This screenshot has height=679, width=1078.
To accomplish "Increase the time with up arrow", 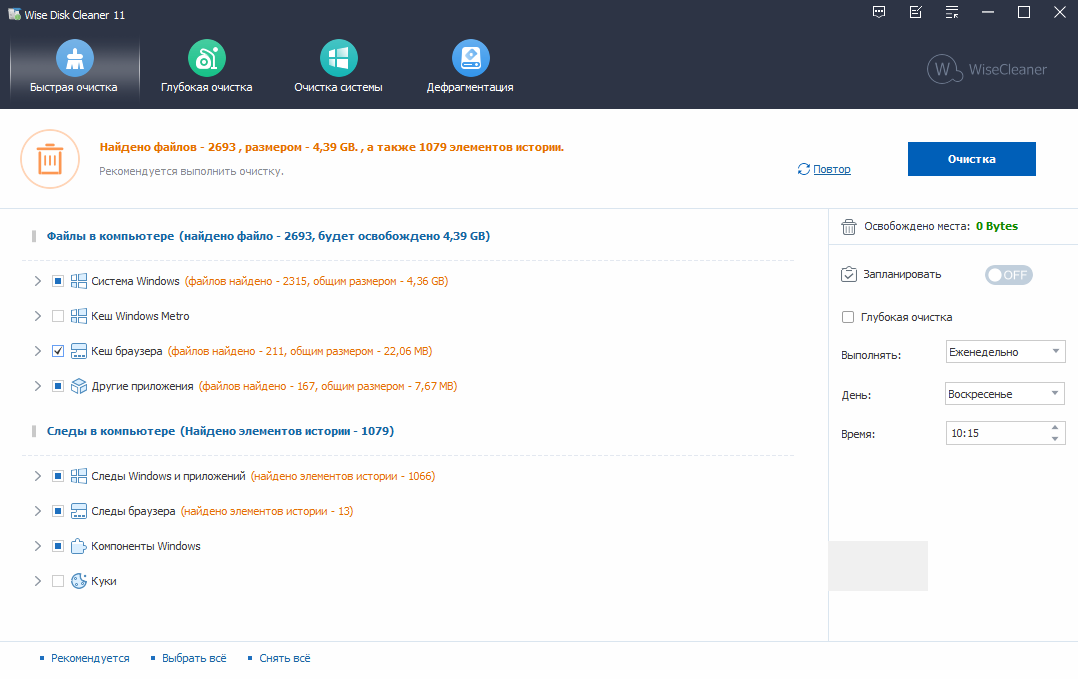I will pyautogui.click(x=1055, y=427).
